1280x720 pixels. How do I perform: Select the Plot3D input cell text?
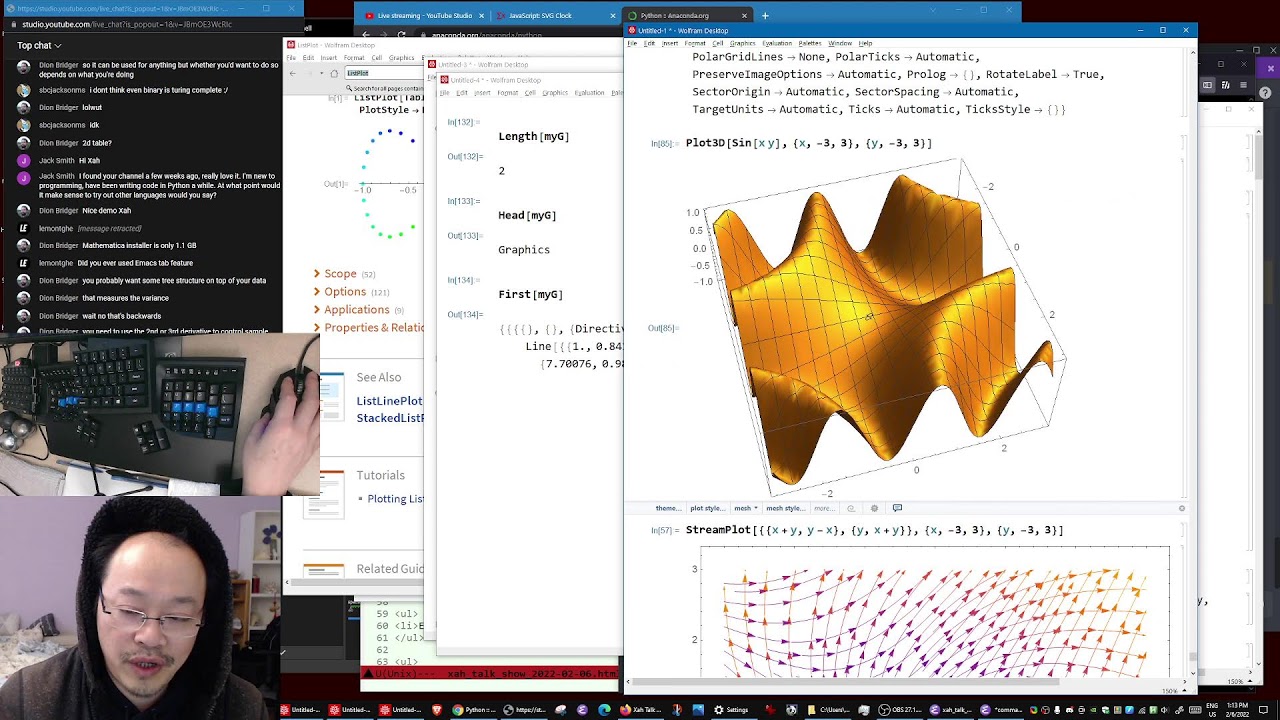pyautogui.click(x=808, y=143)
